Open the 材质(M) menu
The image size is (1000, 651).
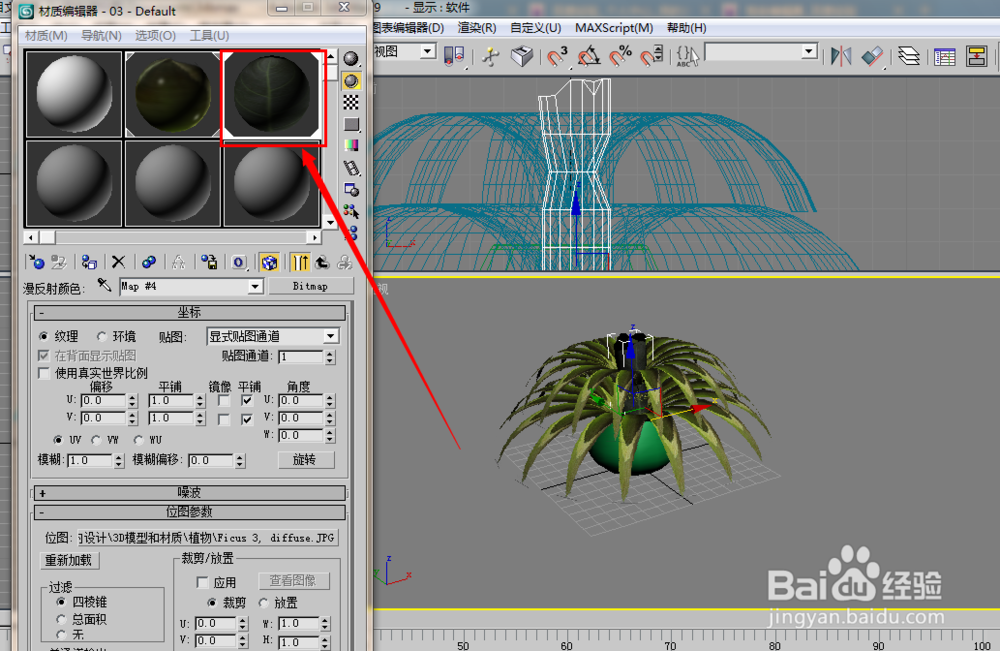tap(46, 36)
